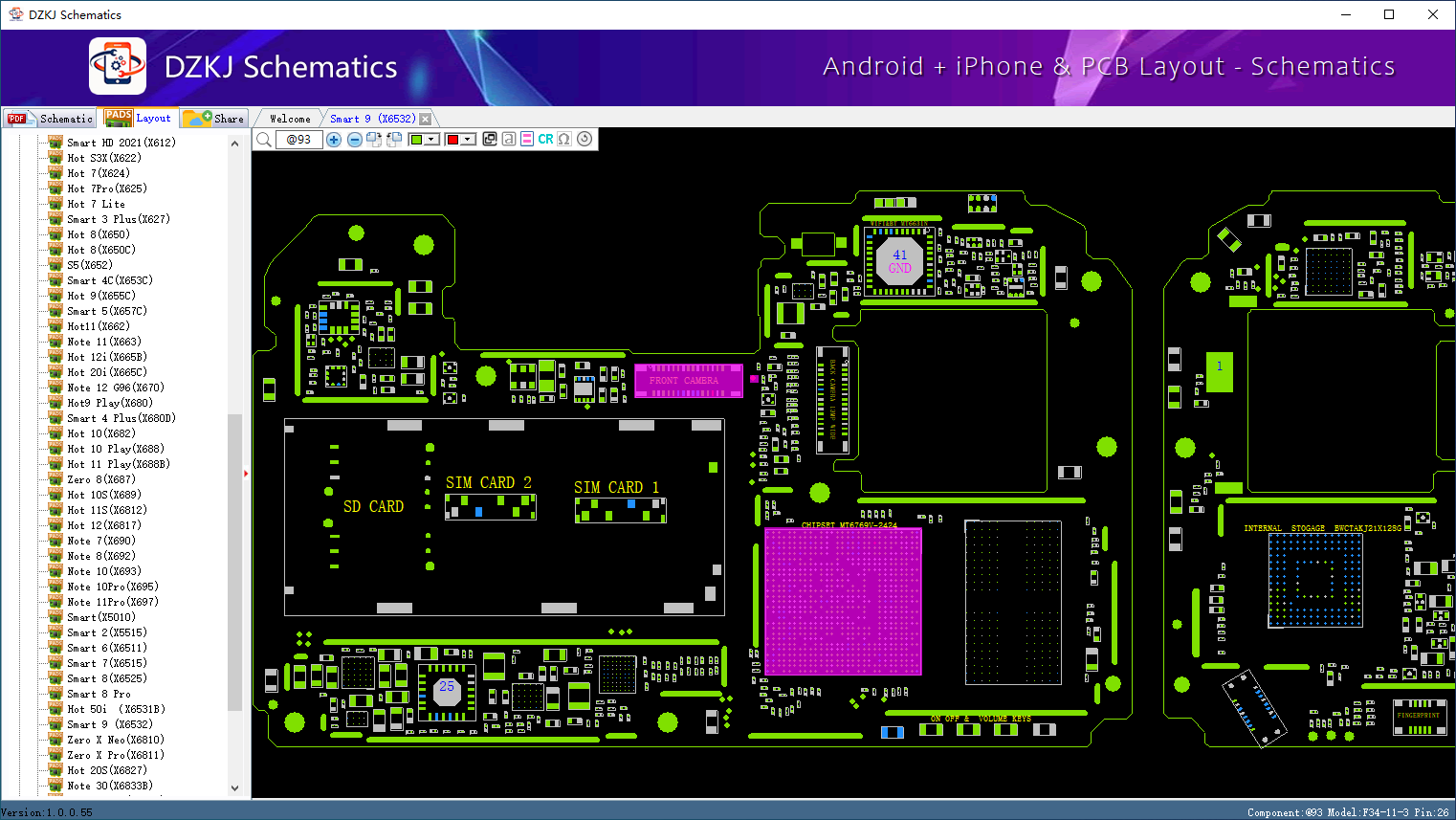Open Smart 3 Plus(X627) entry
This screenshot has width=1456, height=820.
(119, 219)
